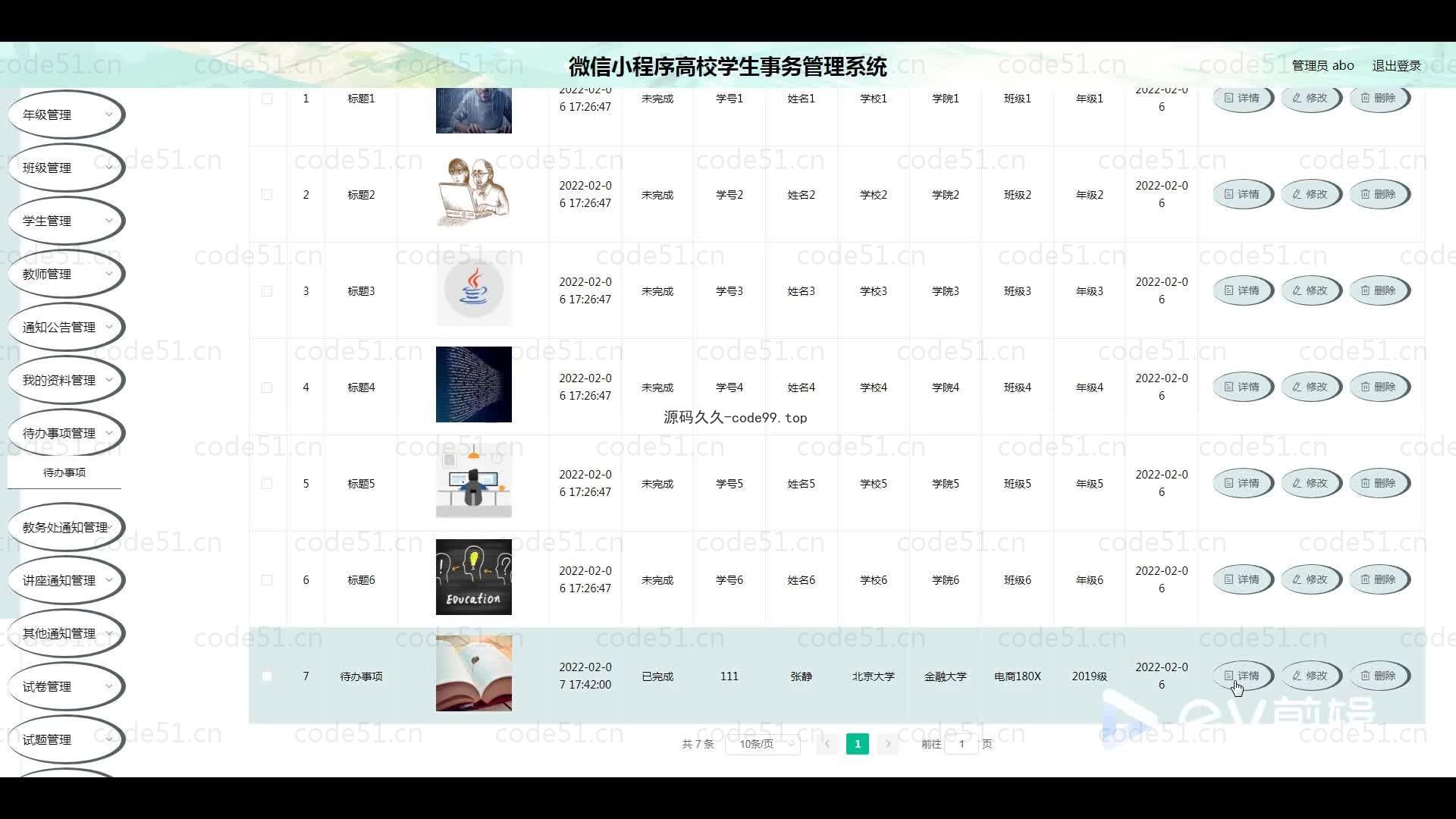Select page number 1 in pagination

[x=858, y=744]
